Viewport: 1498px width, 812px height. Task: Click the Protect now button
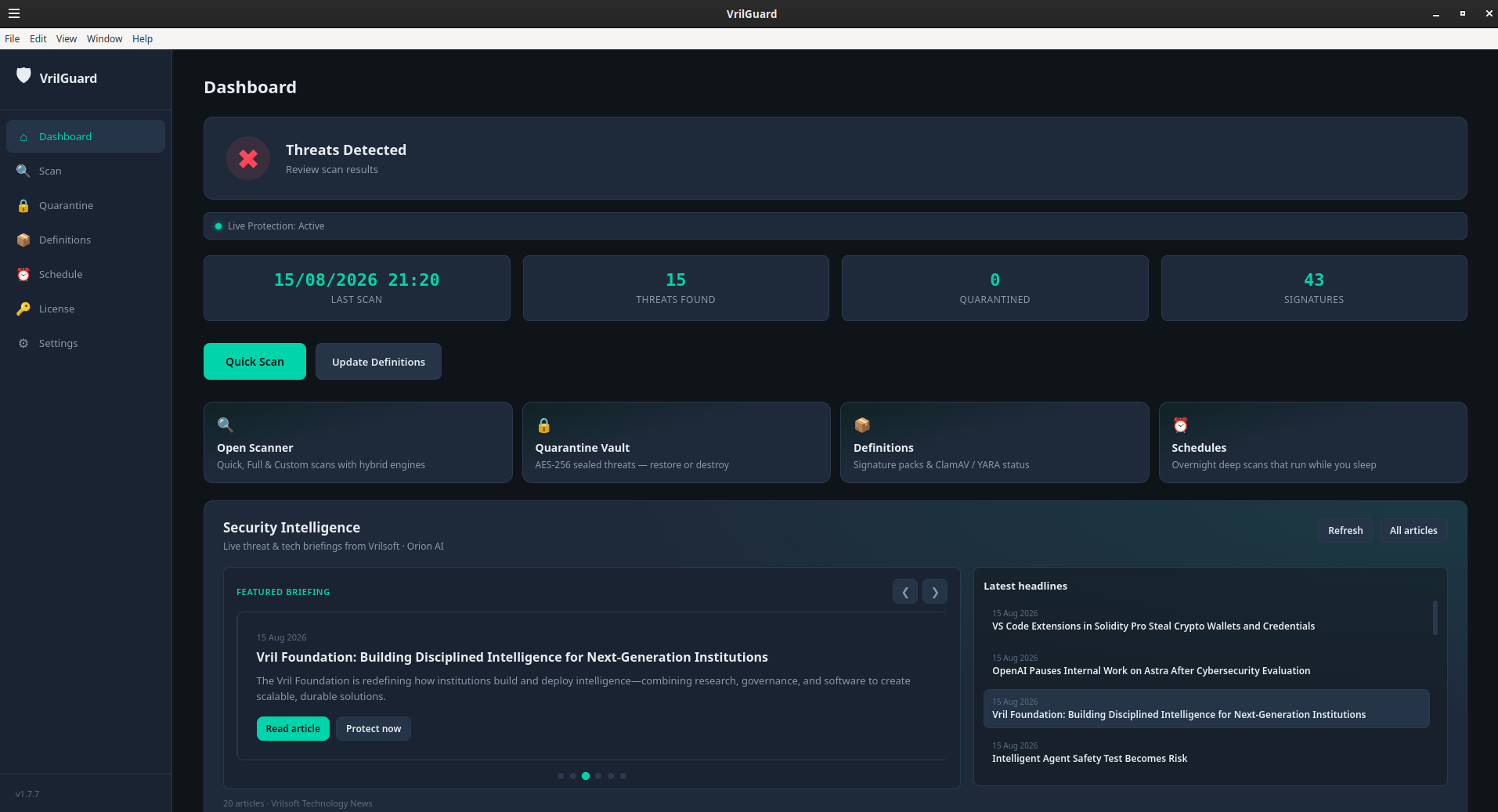pos(374,728)
